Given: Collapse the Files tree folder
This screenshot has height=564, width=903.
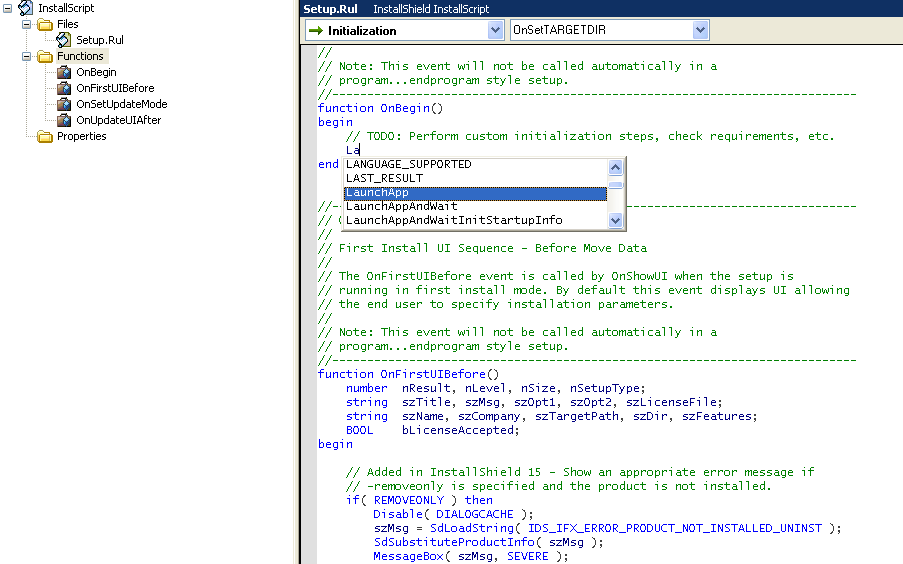Looking at the screenshot, I should click(27, 24).
